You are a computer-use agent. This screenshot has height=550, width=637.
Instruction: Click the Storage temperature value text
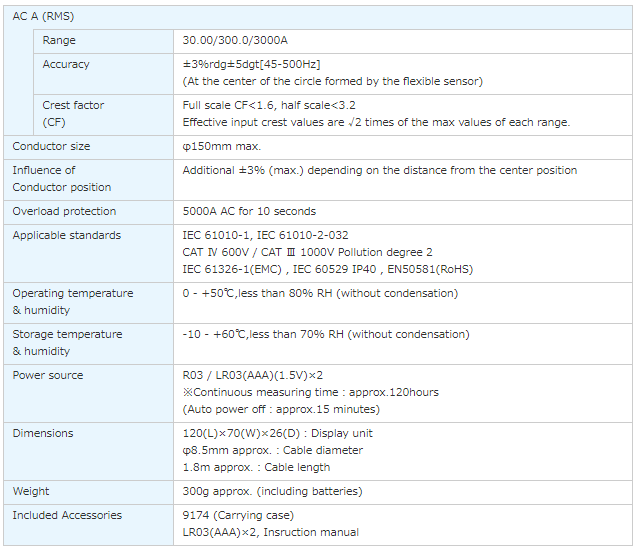point(325,334)
